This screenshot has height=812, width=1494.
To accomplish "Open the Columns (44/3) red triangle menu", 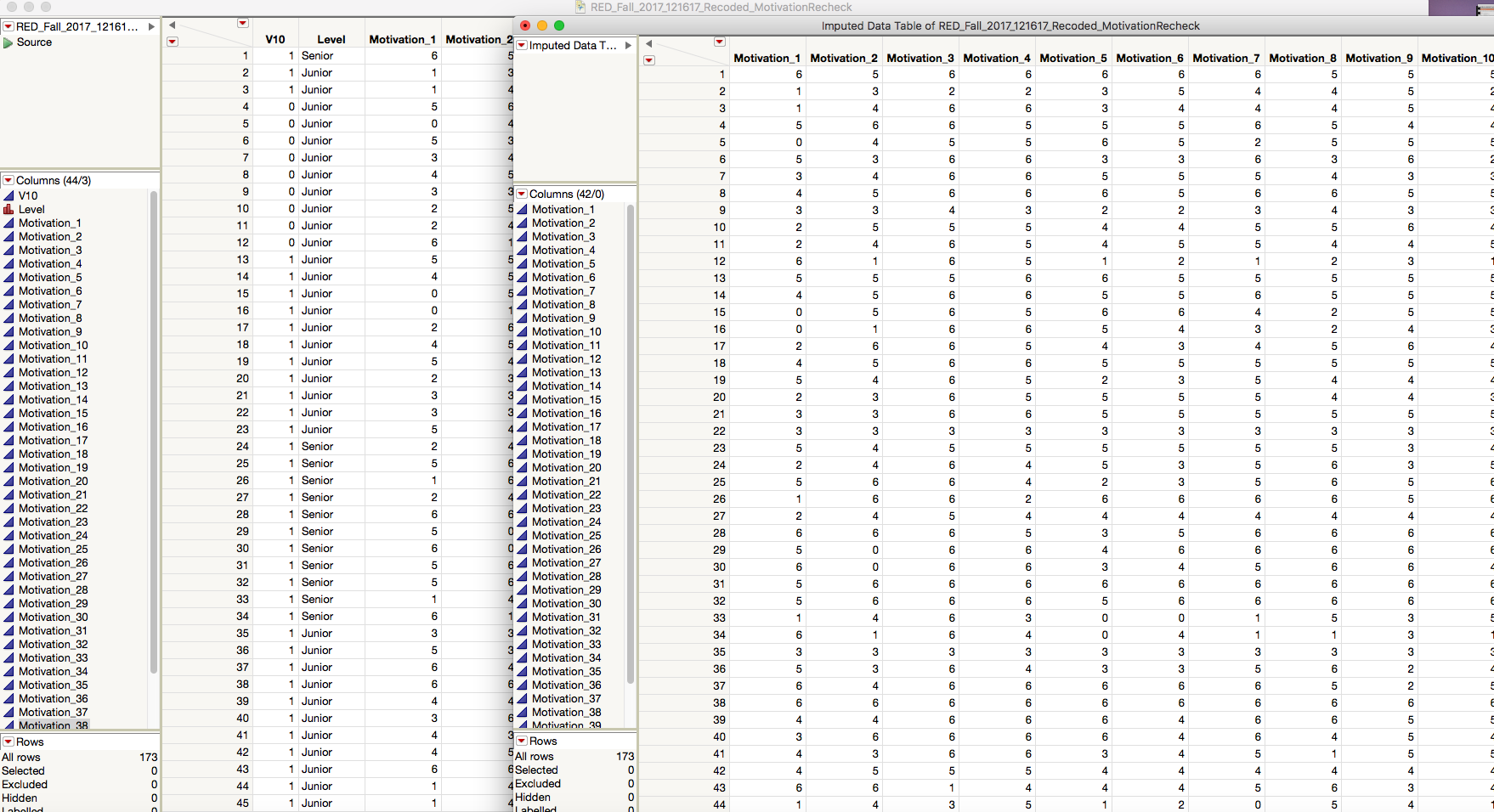I will (8, 180).
